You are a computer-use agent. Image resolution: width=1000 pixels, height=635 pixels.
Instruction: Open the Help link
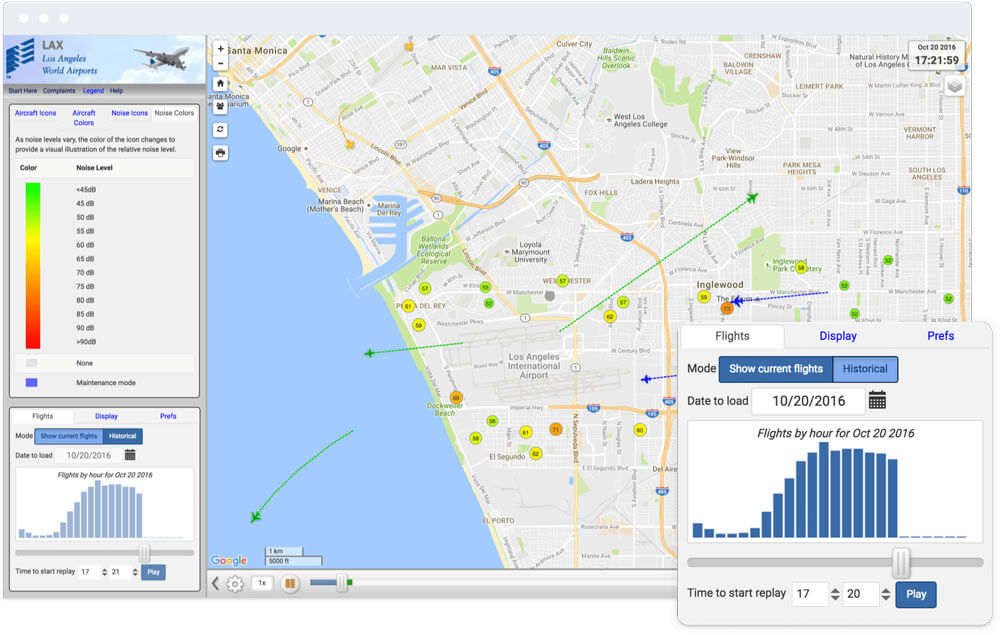[x=116, y=91]
